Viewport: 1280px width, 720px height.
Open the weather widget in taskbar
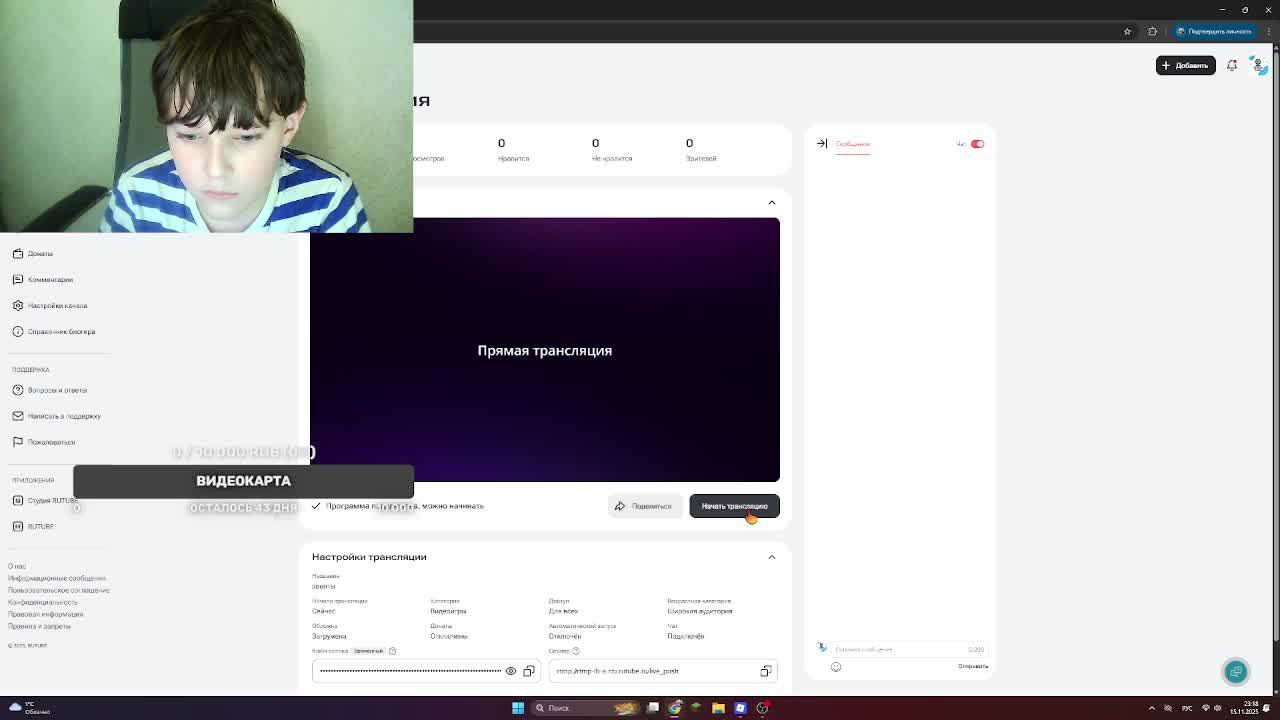[x=30, y=708]
